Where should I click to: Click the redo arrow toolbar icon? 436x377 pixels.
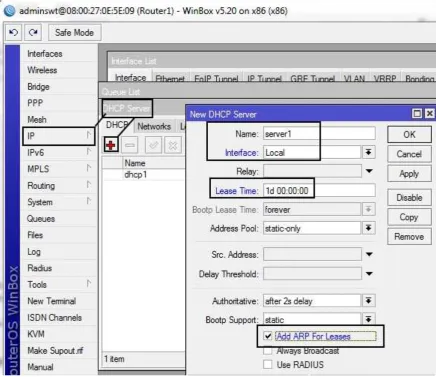click(33, 33)
